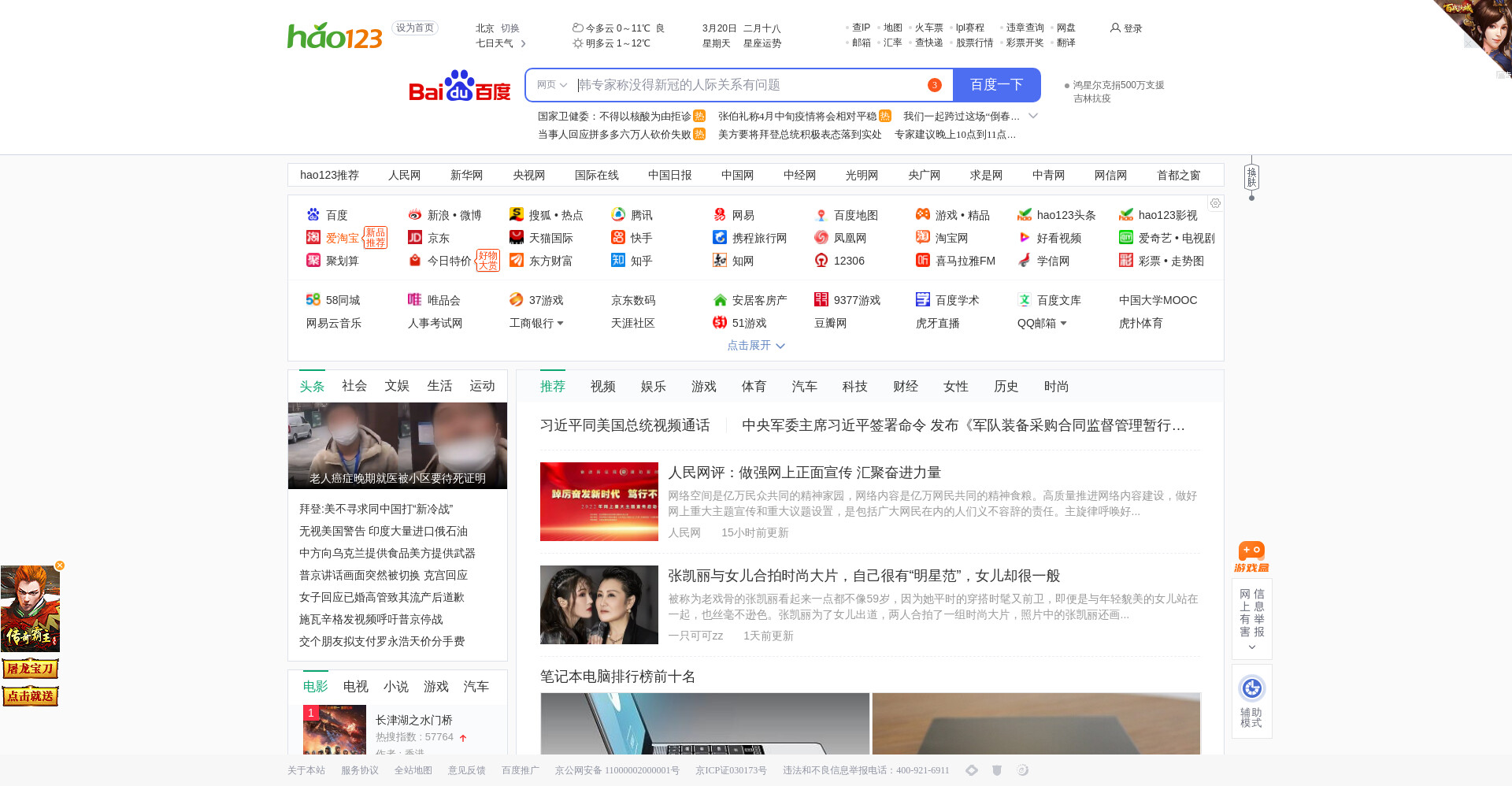Screen dimensions: 1512x786
Task: Open the 张凯丽 article thumbnail
Action: [x=599, y=605]
